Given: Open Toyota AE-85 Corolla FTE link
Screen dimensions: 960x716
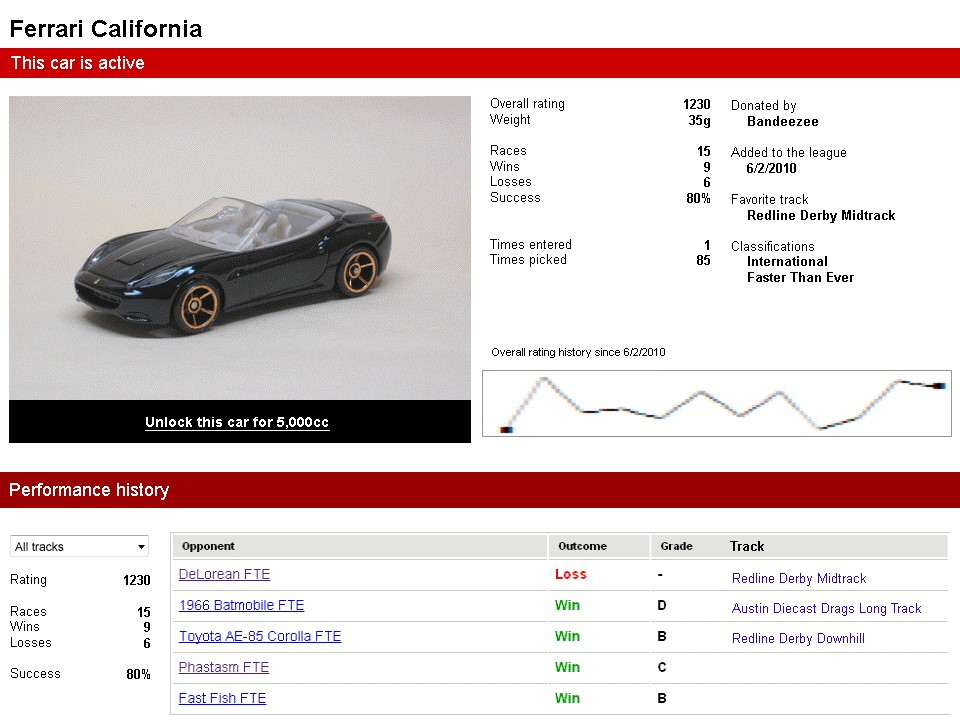Looking at the screenshot, I should click(260, 636).
